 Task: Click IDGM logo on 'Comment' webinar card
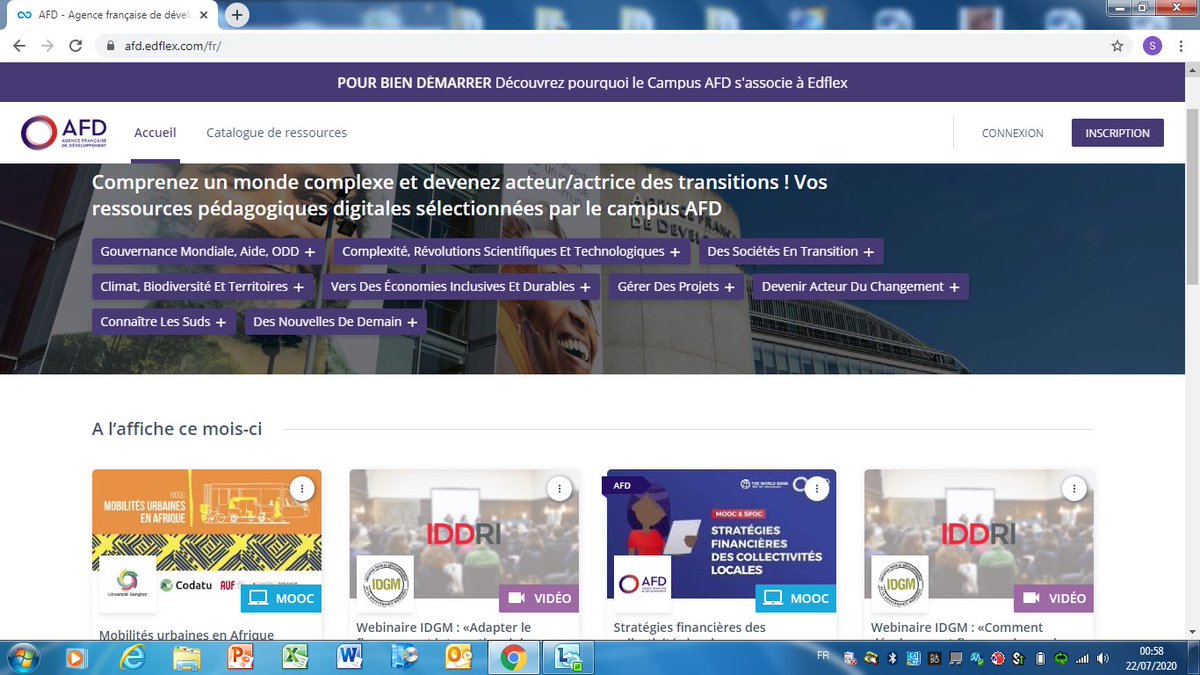tap(900, 584)
